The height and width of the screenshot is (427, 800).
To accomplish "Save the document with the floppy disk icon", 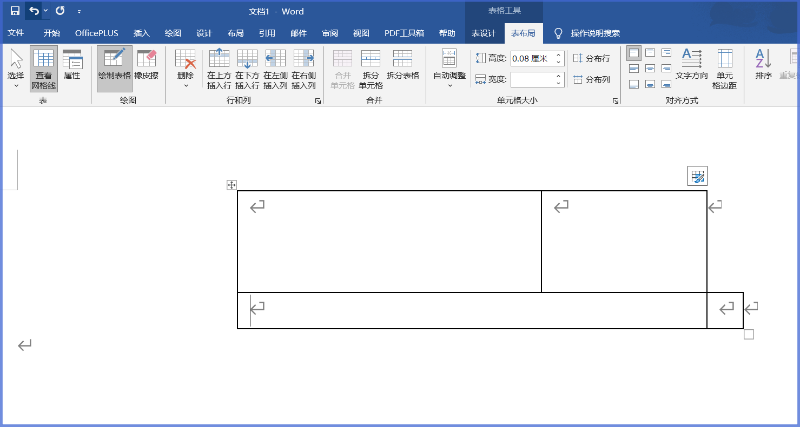I will tap(15, 11).
